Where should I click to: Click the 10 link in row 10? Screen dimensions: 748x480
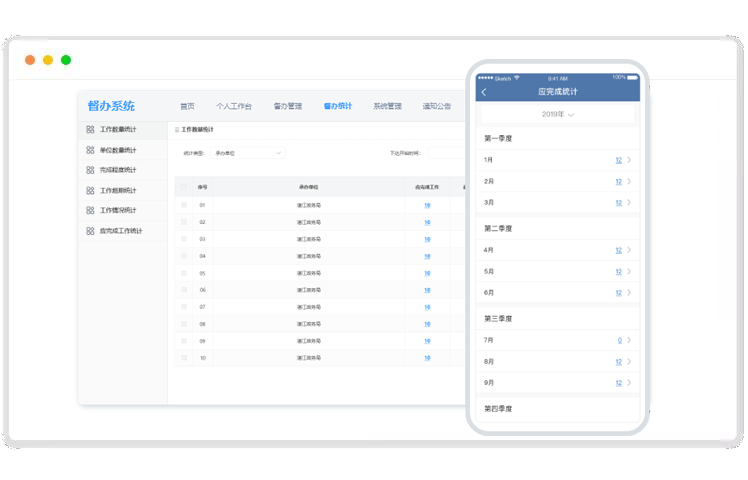coord(427,358)
